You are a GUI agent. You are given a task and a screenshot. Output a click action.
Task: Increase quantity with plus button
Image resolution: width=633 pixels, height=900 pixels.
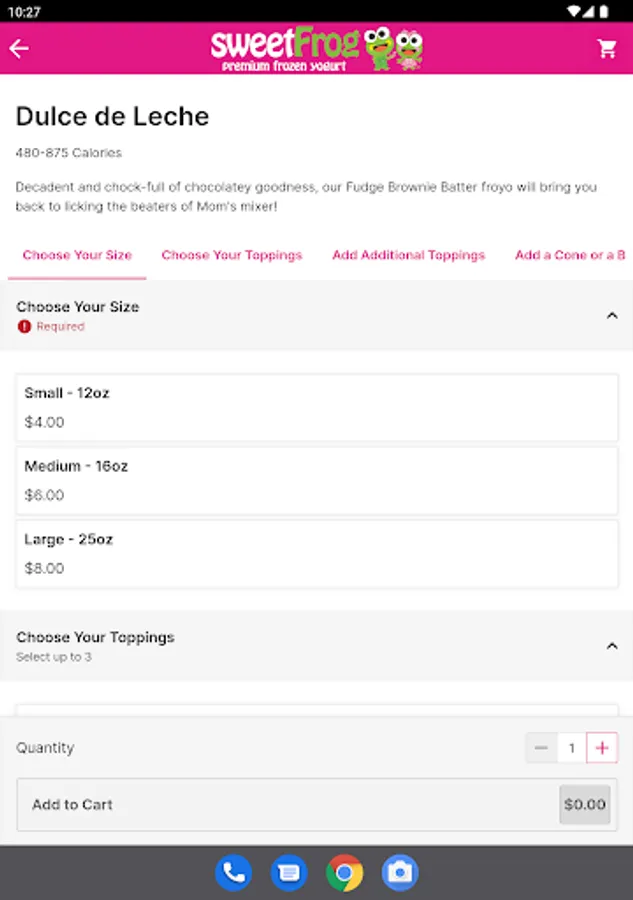click(x=602, y=748)
